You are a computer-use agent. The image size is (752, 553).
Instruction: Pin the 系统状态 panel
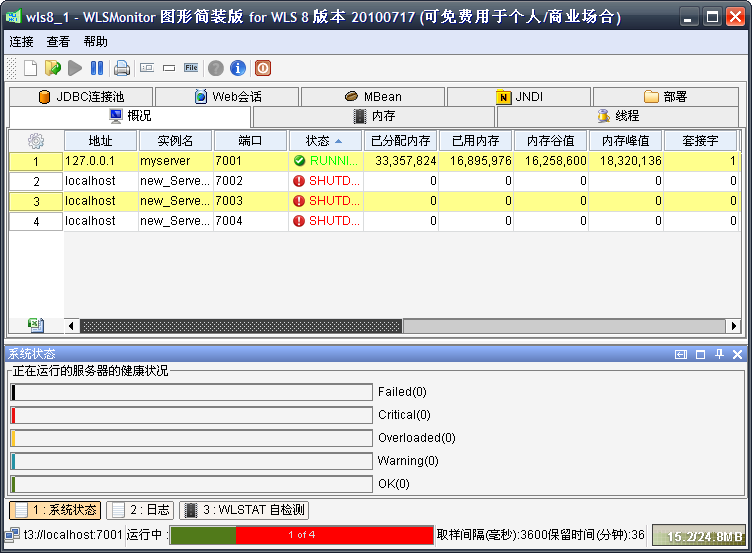719,354
